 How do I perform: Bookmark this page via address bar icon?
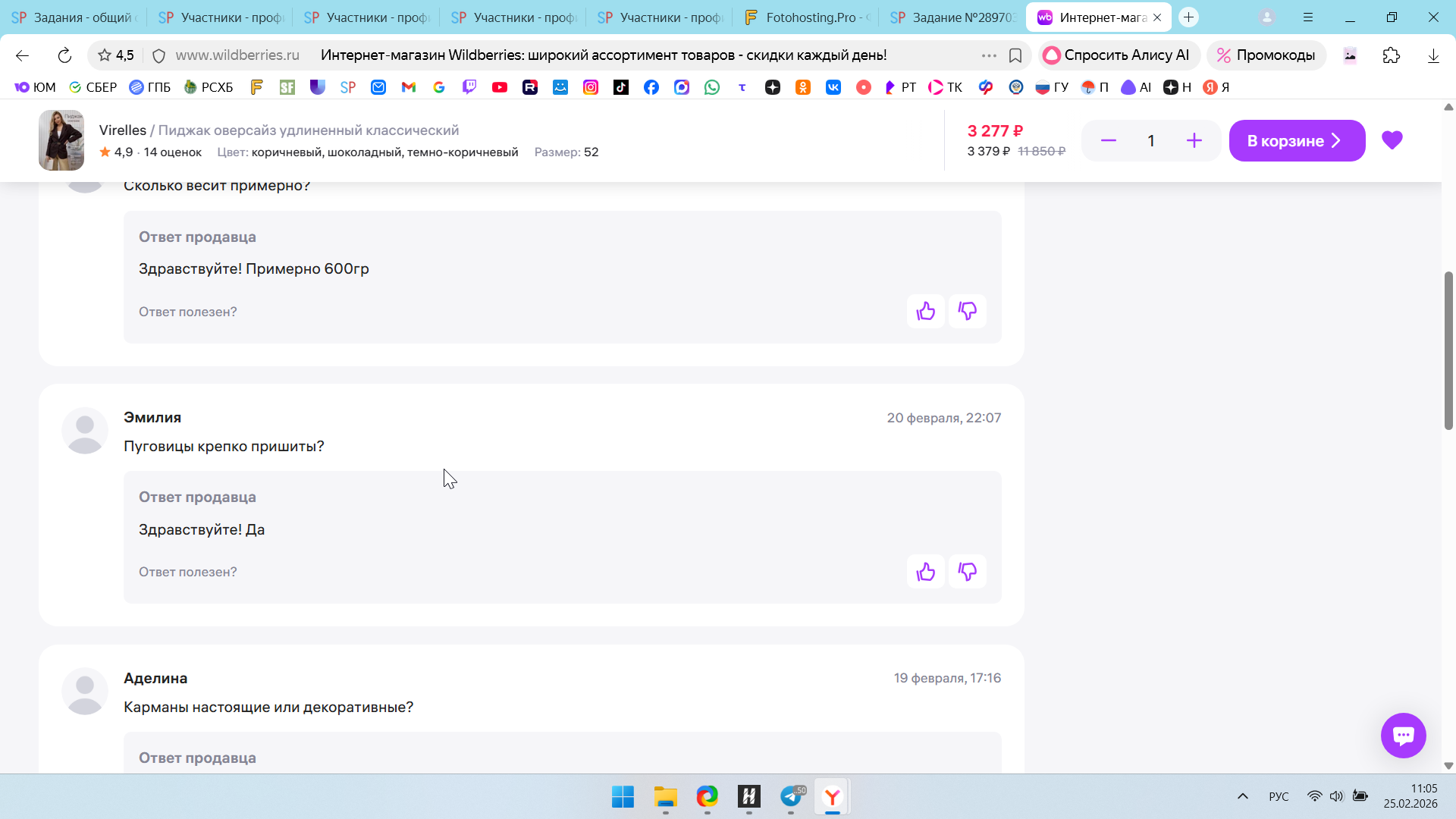point(1015,55)
